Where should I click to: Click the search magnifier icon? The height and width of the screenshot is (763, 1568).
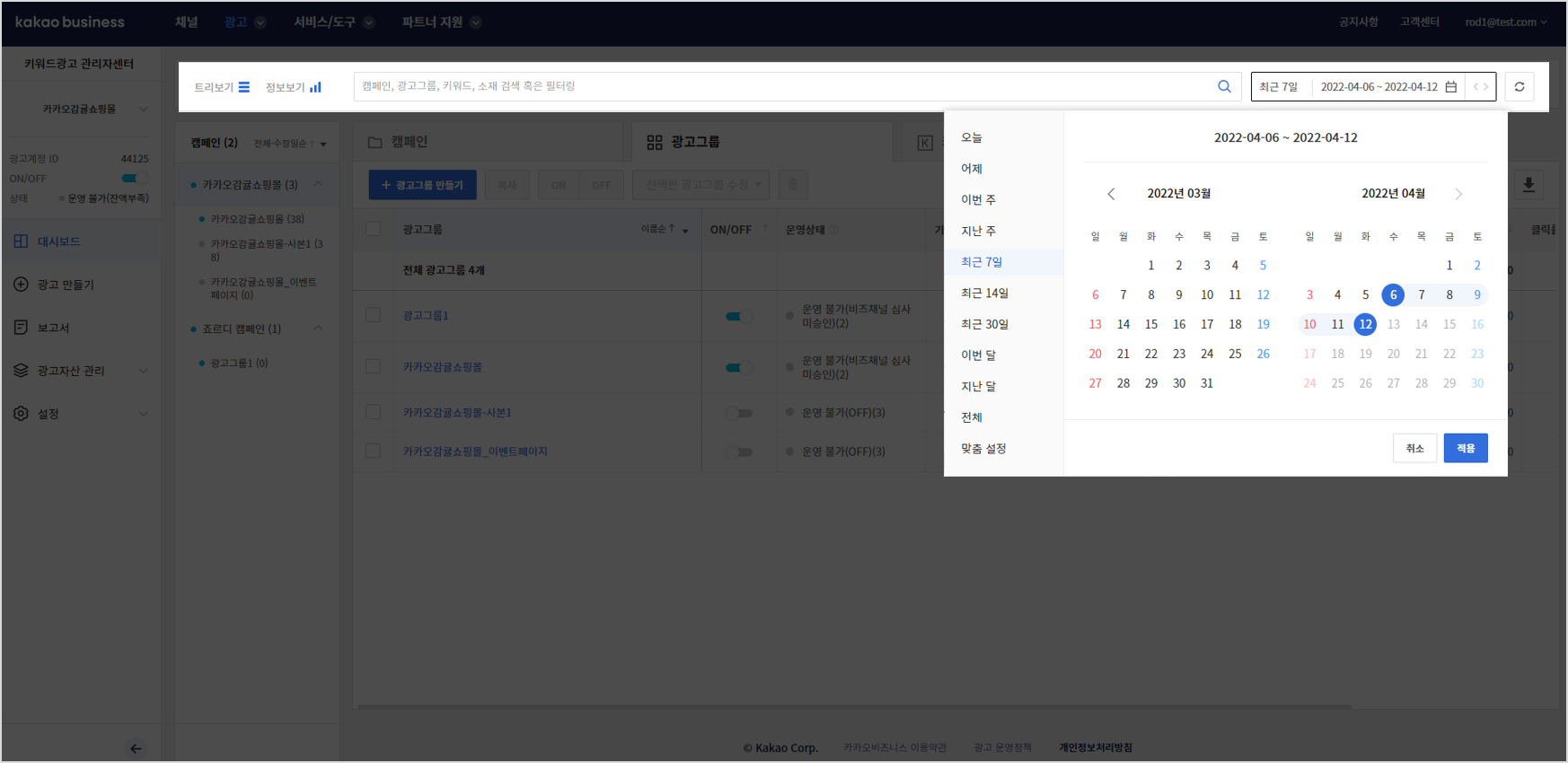pyautogui.click(x=1224, y=86)
